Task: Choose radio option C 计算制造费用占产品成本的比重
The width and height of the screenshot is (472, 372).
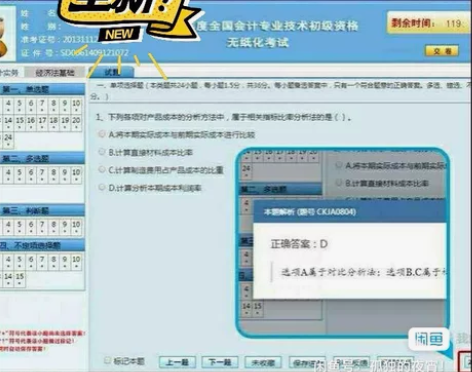Action: pyautogui.click(x=102, y=170)
